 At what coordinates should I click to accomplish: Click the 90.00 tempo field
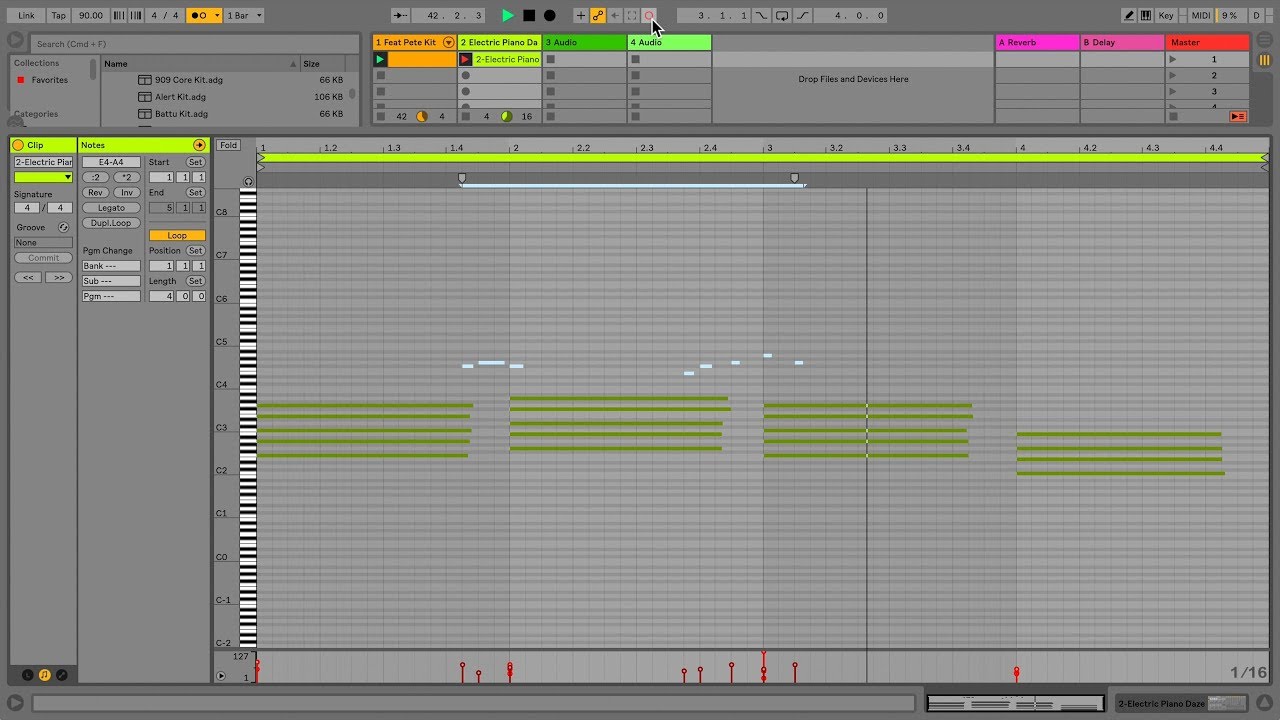pos(91,16)
